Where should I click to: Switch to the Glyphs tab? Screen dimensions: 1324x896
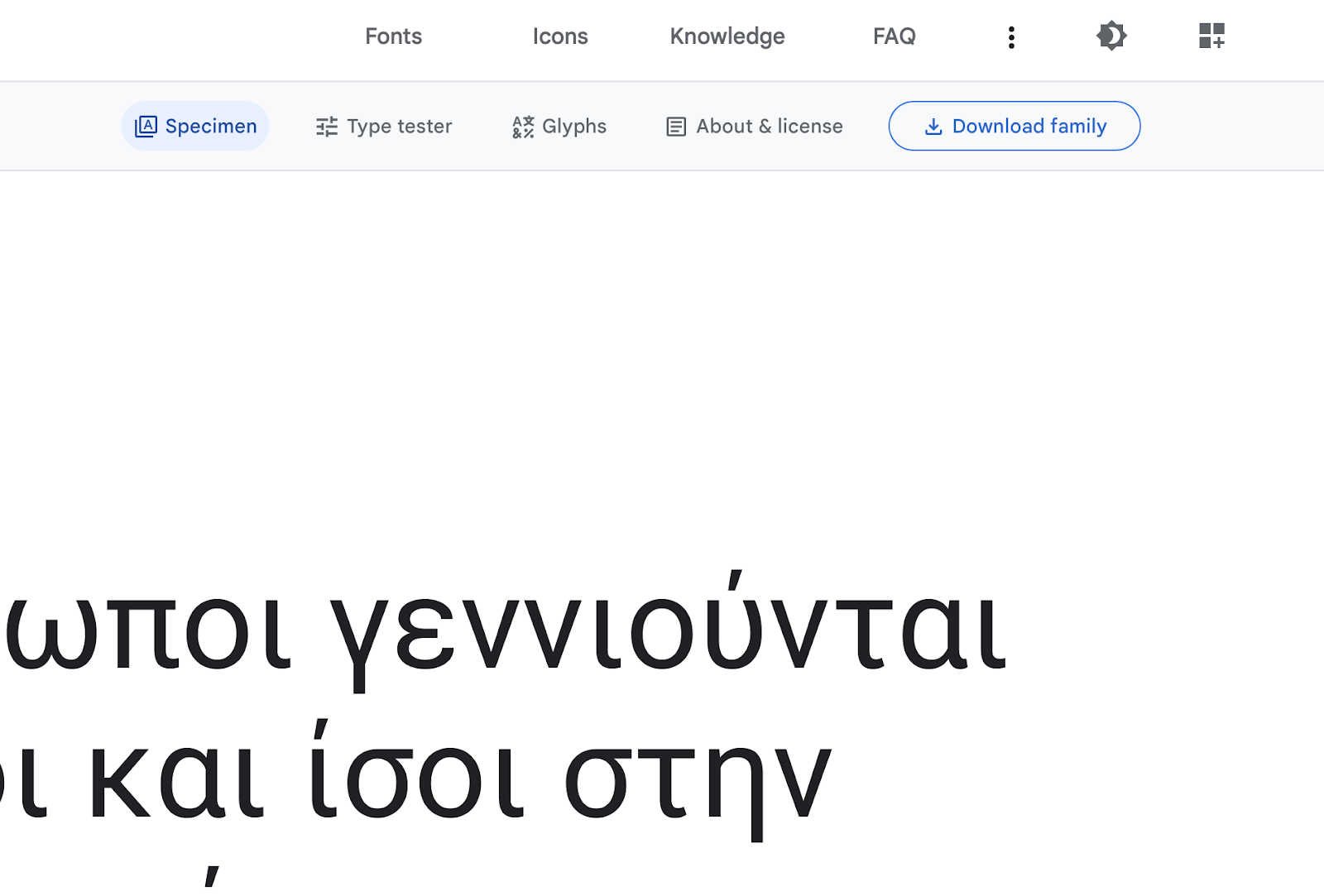pyautogui.click(x=559, y=126)
